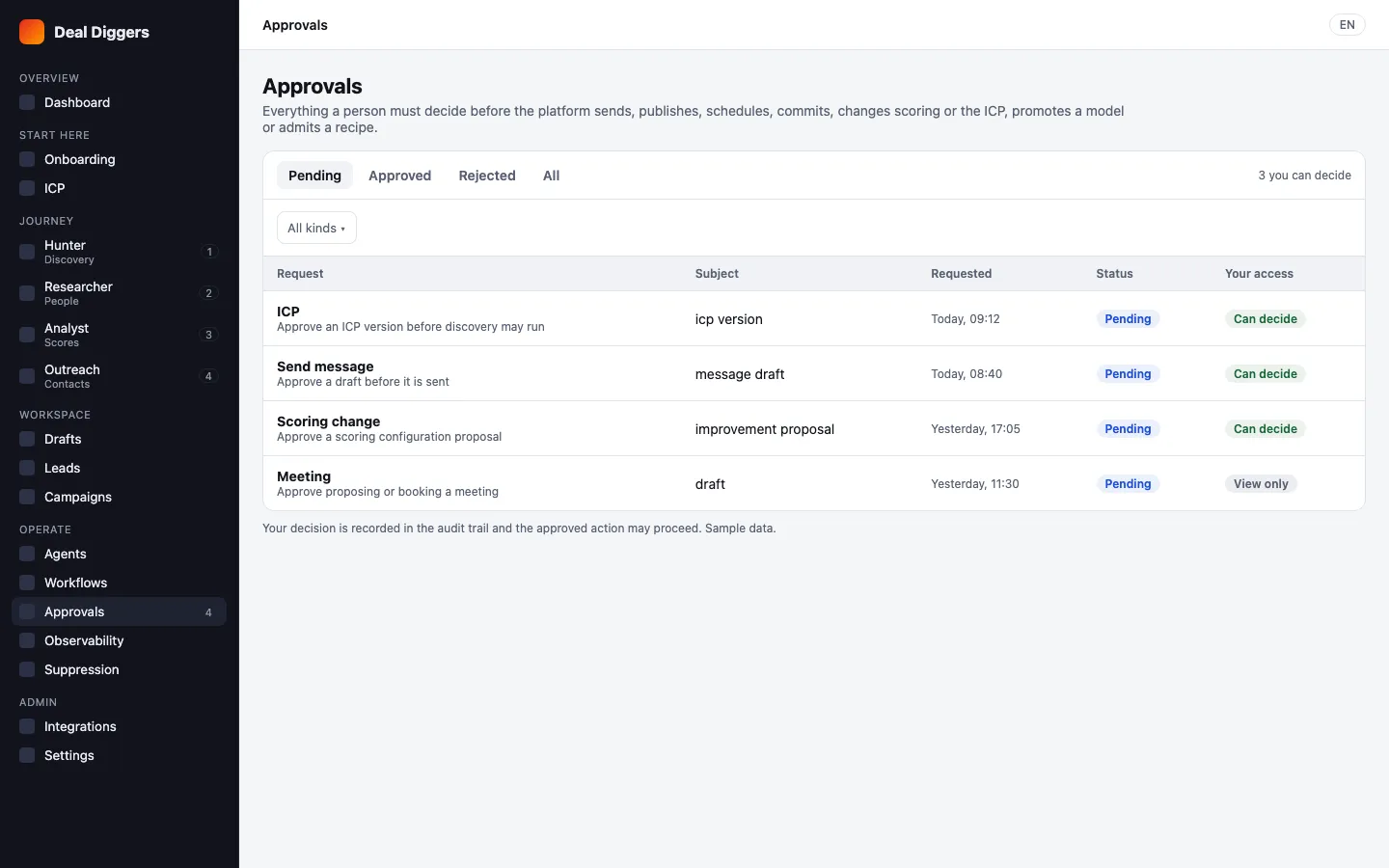Click the 'improvement proposal' subject cell

[764, 429]
